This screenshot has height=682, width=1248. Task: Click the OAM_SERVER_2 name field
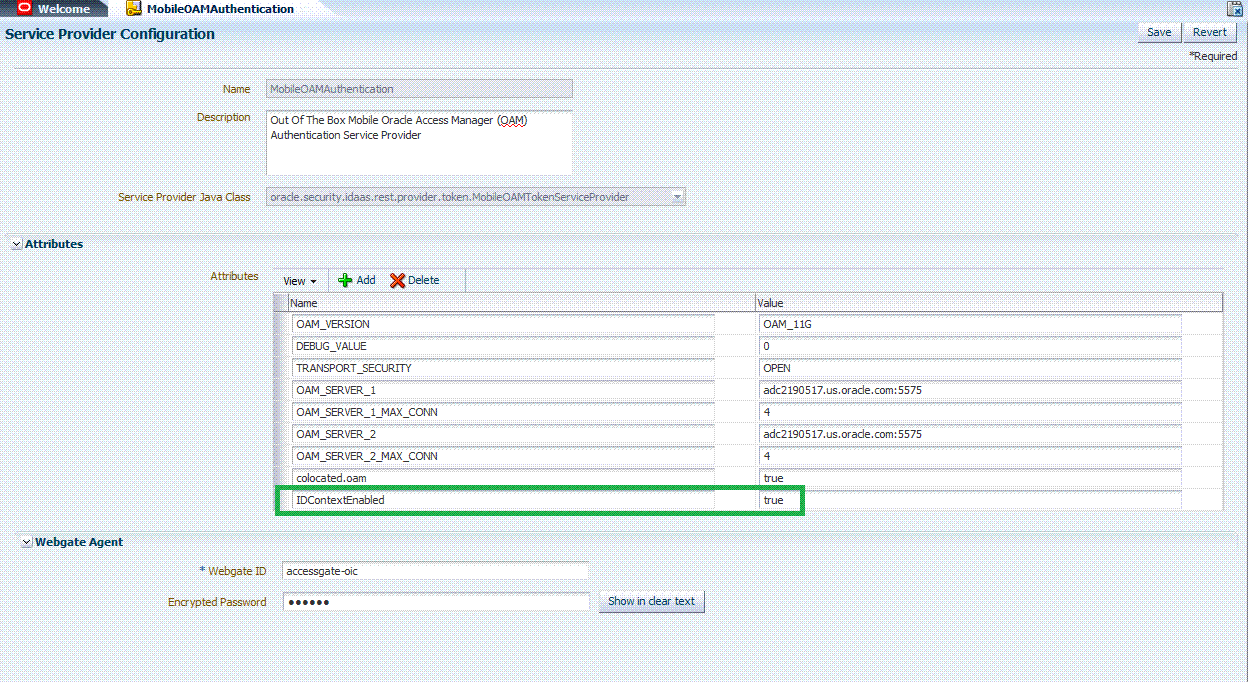503,434
